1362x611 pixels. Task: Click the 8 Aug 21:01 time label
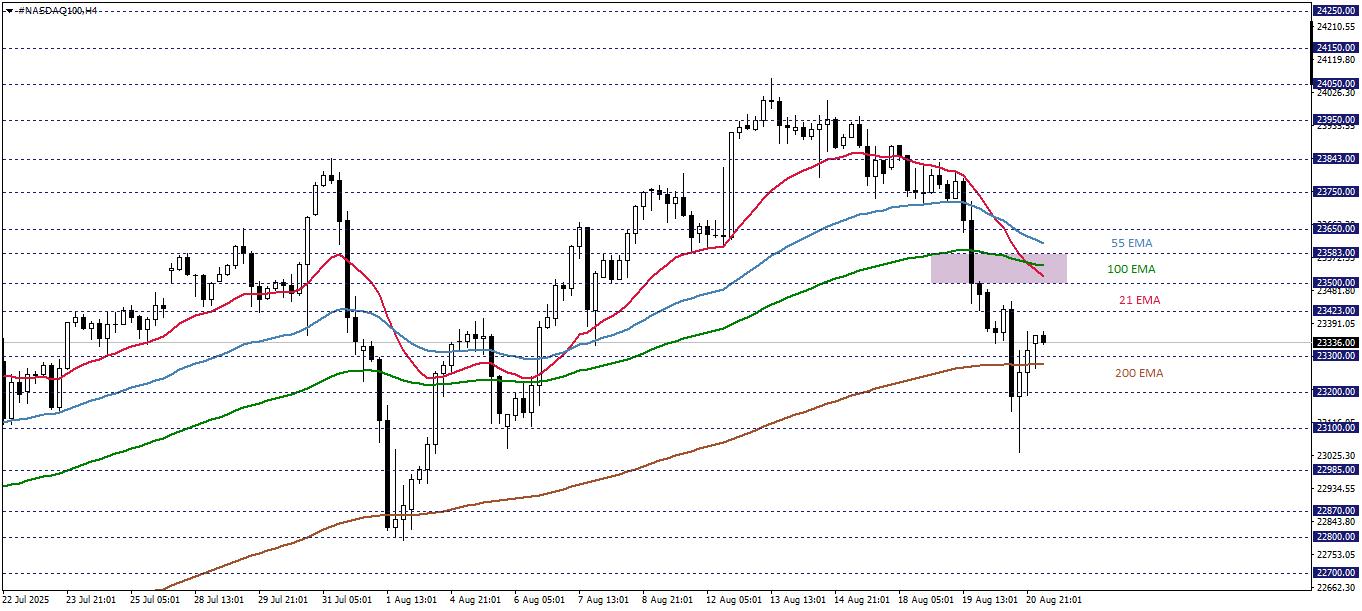coord(668,600)
